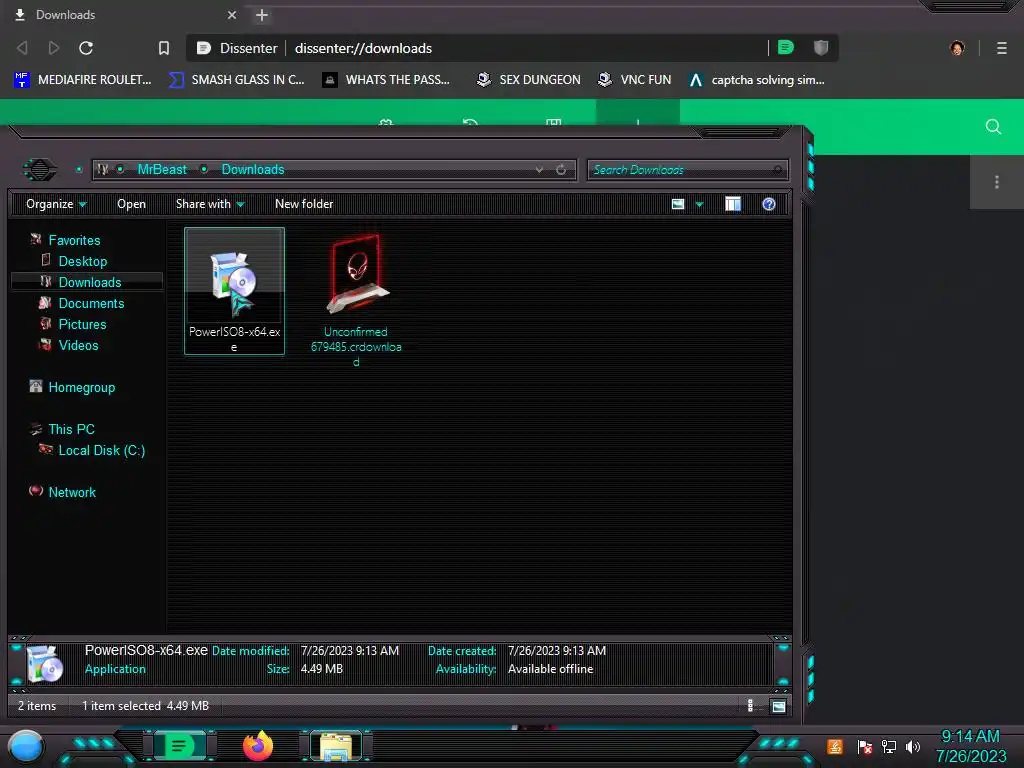The width and height of the screenshot is (1024, 768).
Task: Open a new browser tab
Action: coord(262,15)
